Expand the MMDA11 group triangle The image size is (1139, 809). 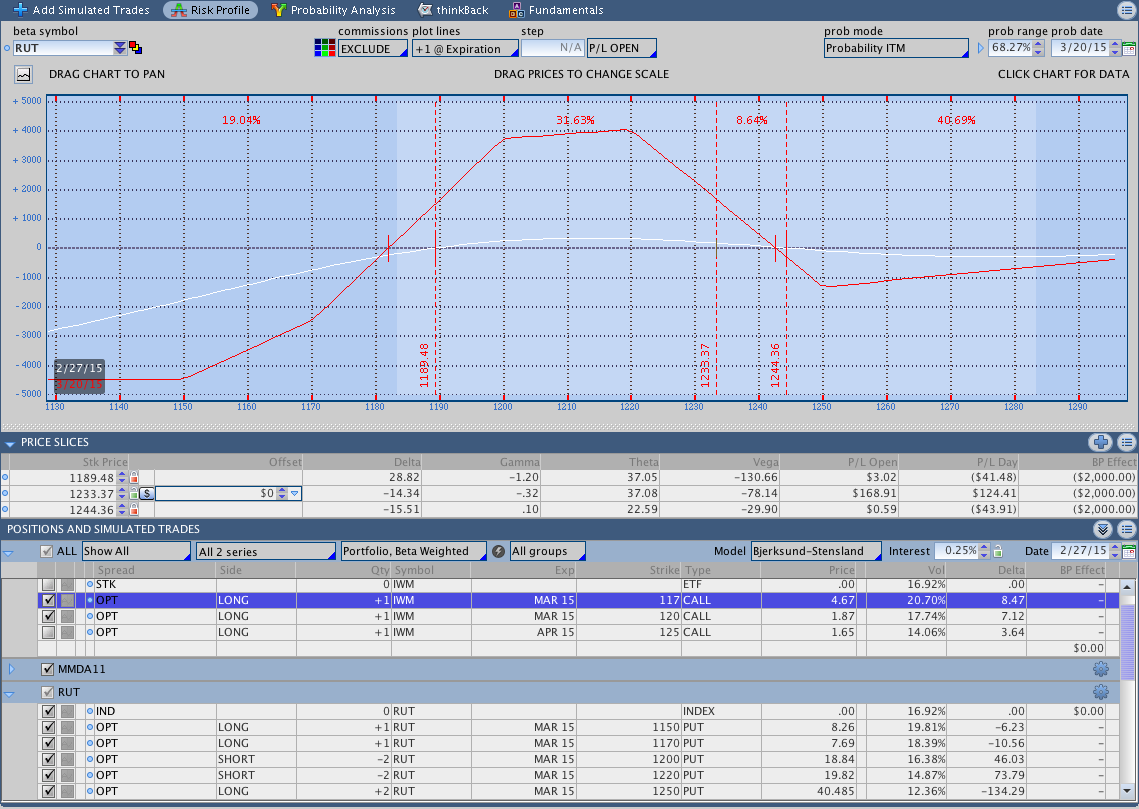click(x=11, y=669)
